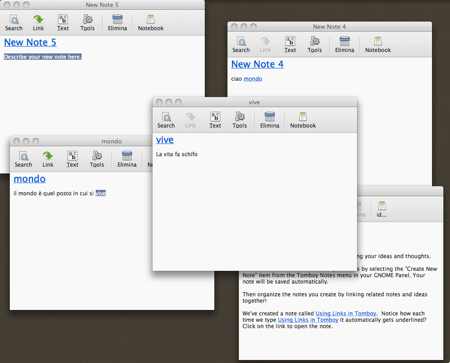This screenshot has width=450, height=363.
Task: Open Tools in New Note 5 window
Action: 87,23
